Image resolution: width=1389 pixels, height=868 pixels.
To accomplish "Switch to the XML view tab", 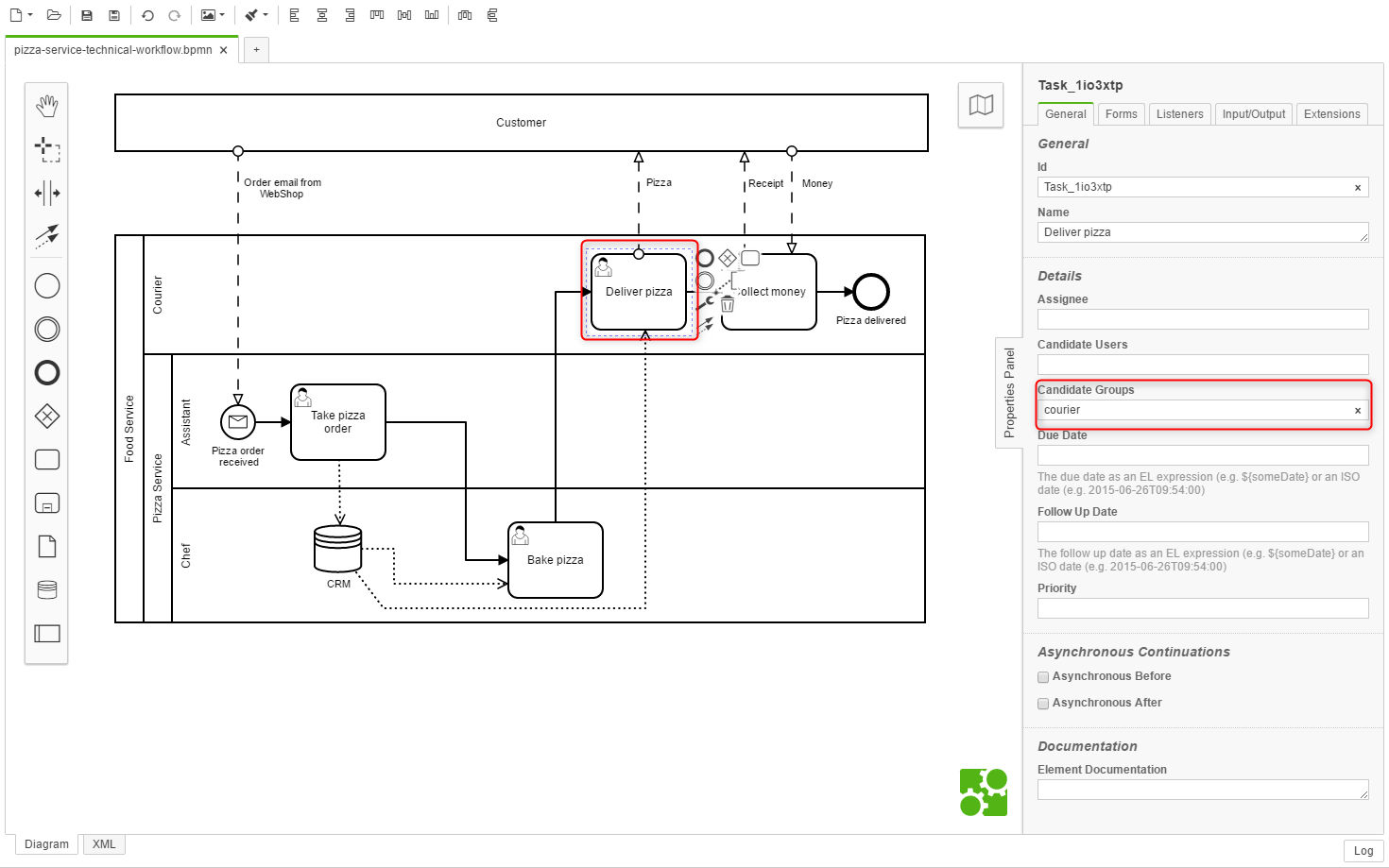I will point(104,844).
